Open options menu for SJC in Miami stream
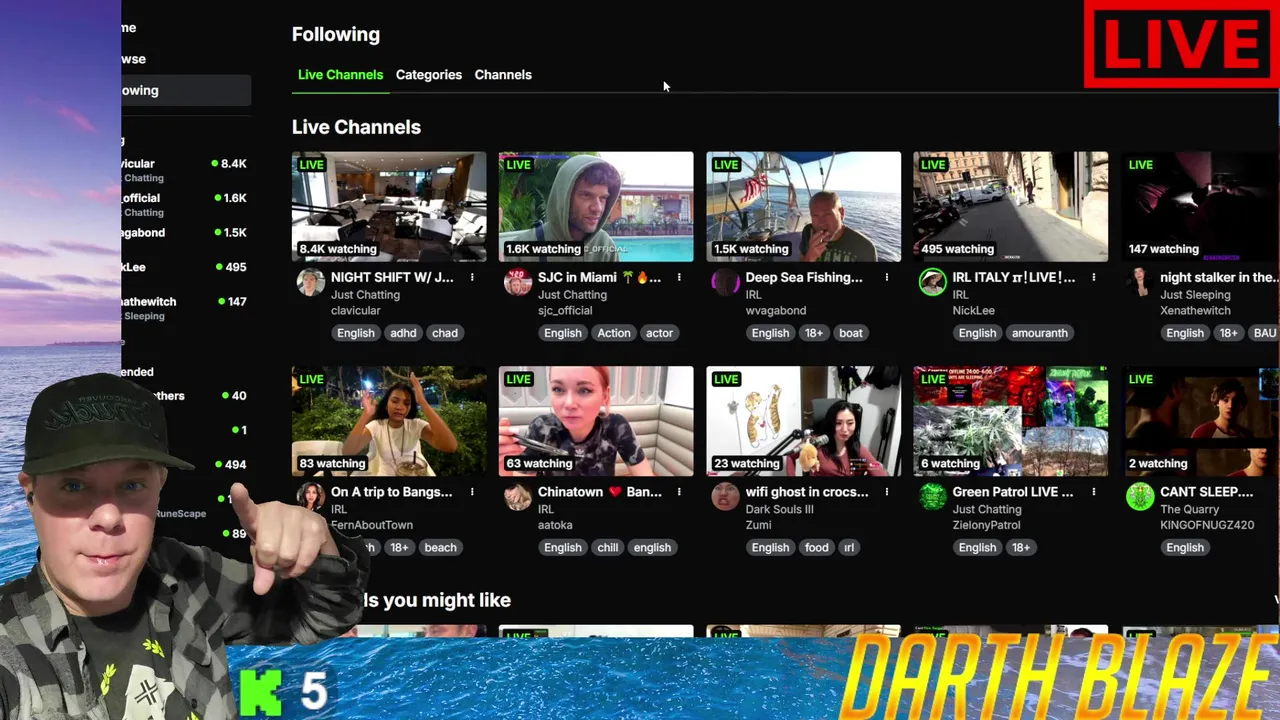Viewport: 1280px width, 720px height. [679, 278]
